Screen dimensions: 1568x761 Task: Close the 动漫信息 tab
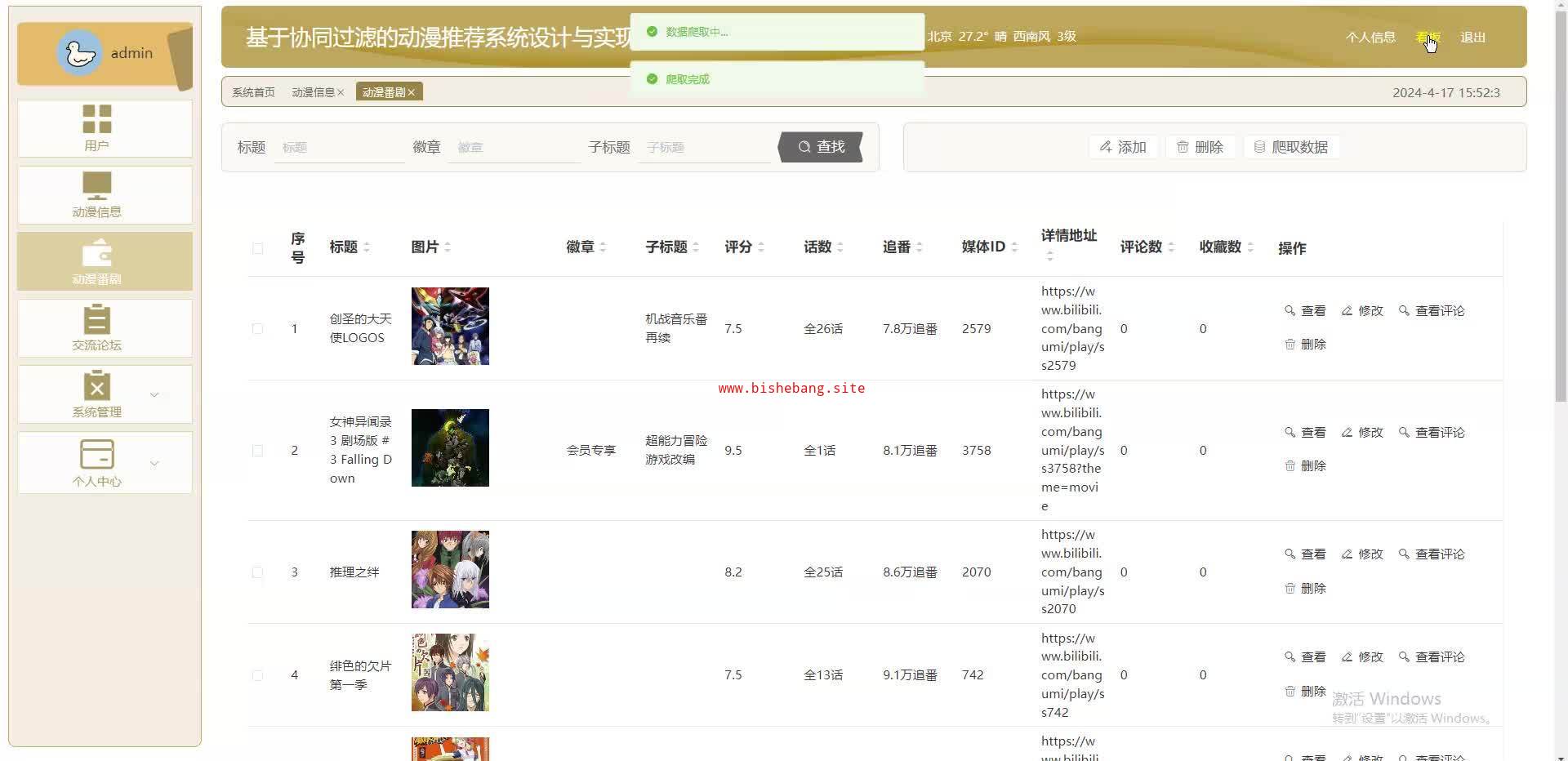[x=341, y=92]
